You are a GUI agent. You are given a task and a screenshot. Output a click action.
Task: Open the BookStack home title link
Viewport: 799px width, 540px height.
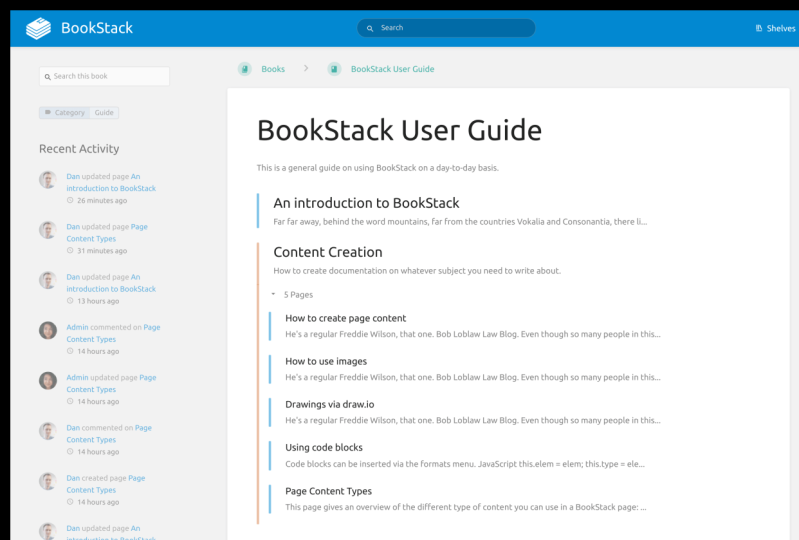click(x=97, y=28)
